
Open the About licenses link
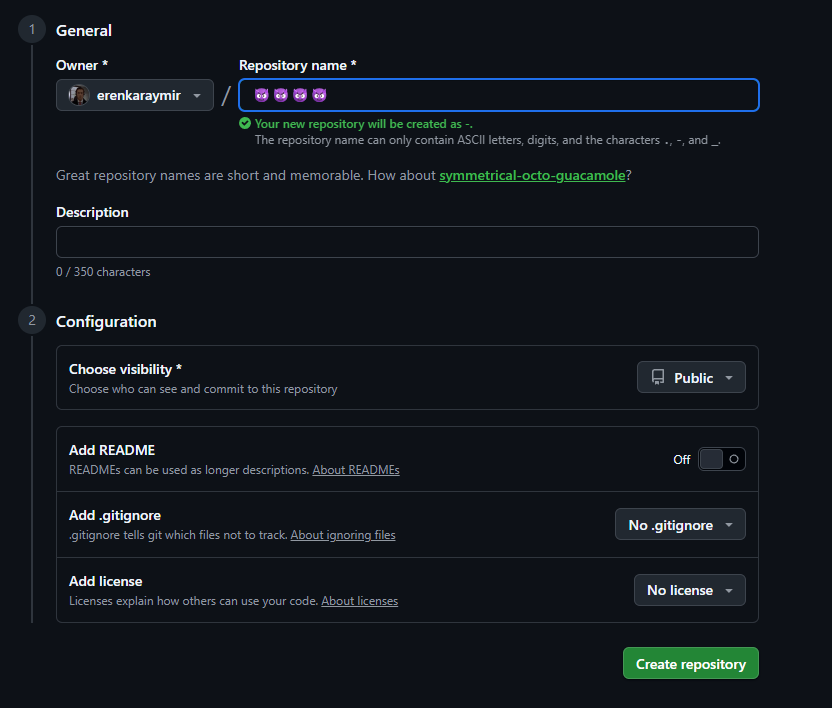coord(360,601)
